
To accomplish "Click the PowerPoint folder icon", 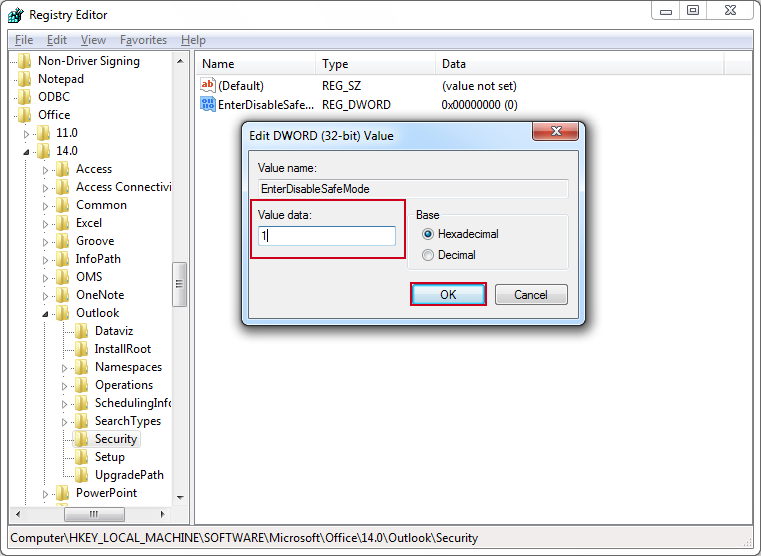I will tap(63, 492).
